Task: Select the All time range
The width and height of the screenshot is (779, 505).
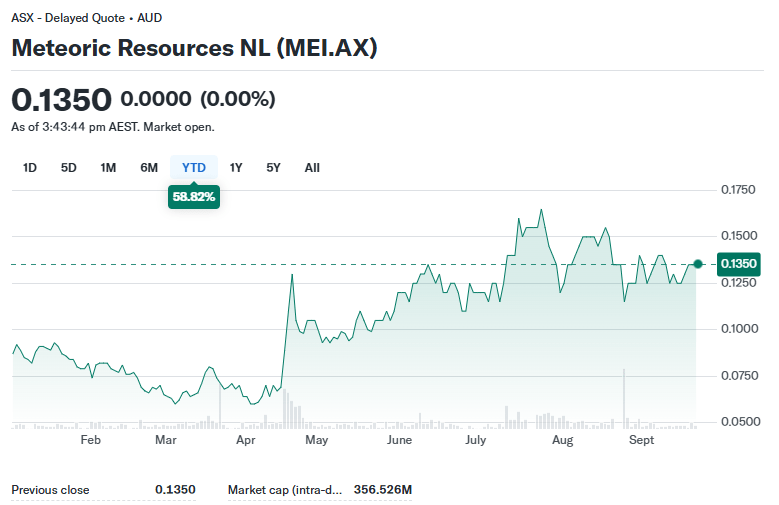Action: [312, 168]
